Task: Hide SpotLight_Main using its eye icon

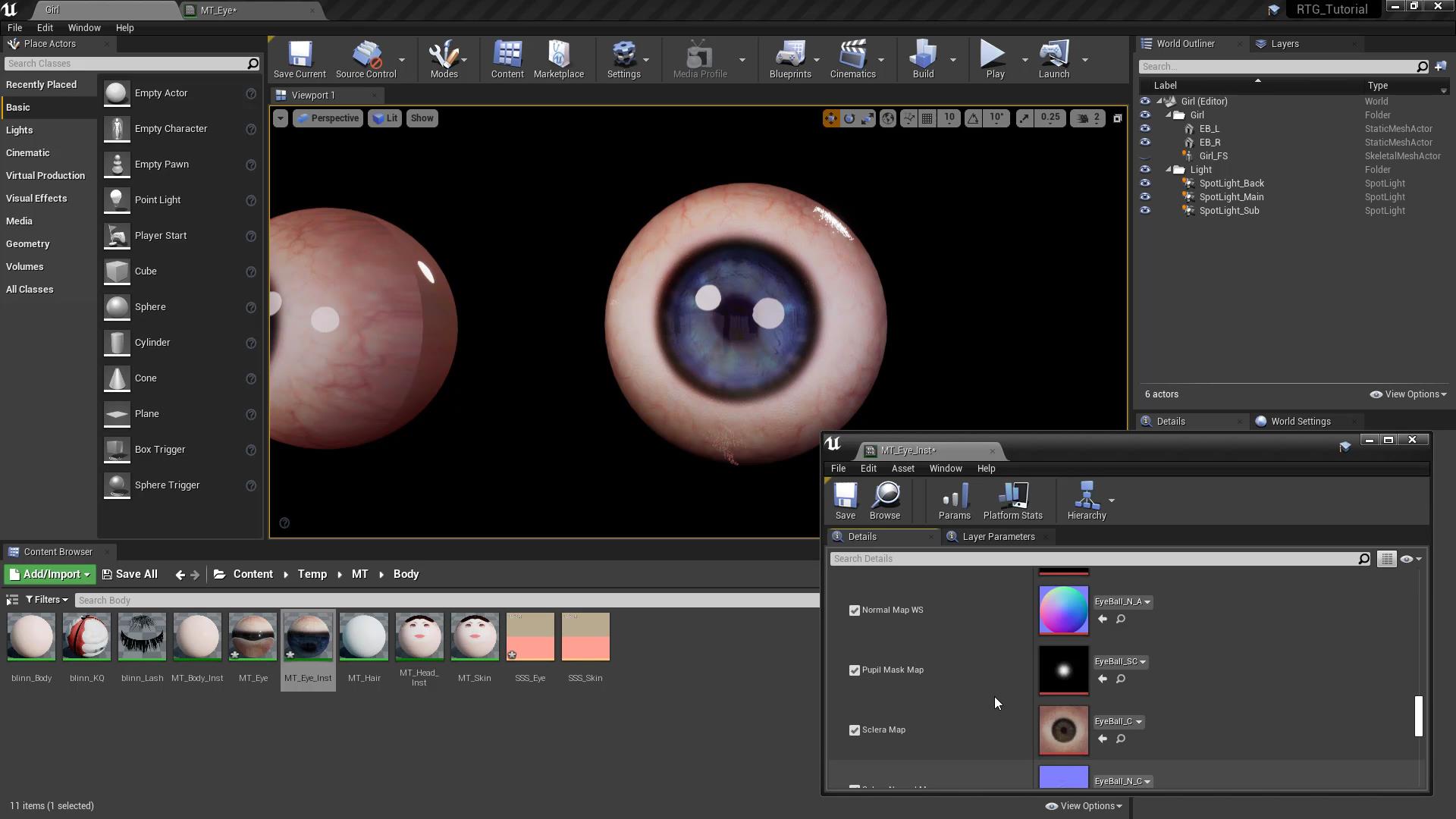Action: [1145, 197]
